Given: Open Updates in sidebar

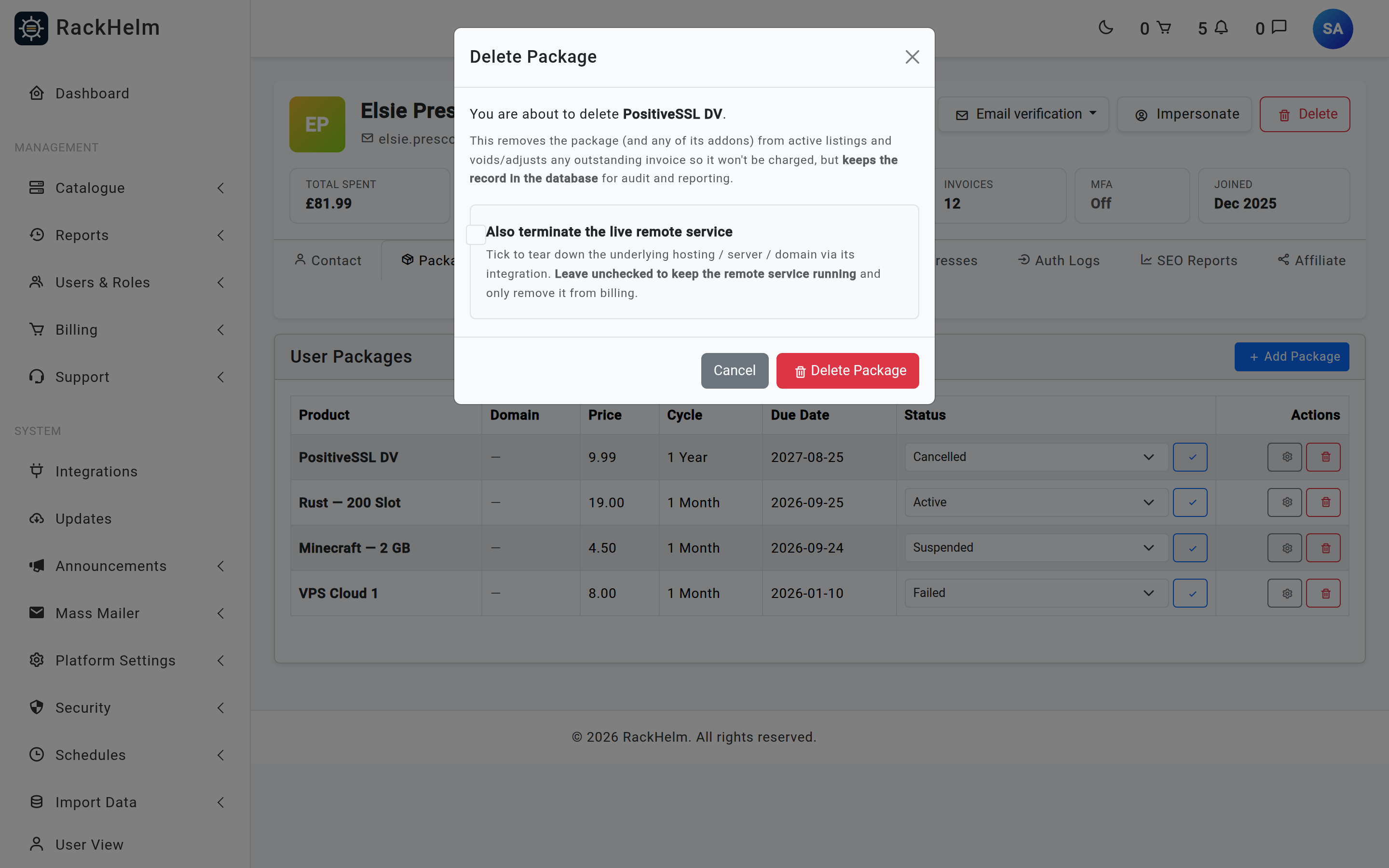Looking at the screenshot, I should tap(125, 518).
